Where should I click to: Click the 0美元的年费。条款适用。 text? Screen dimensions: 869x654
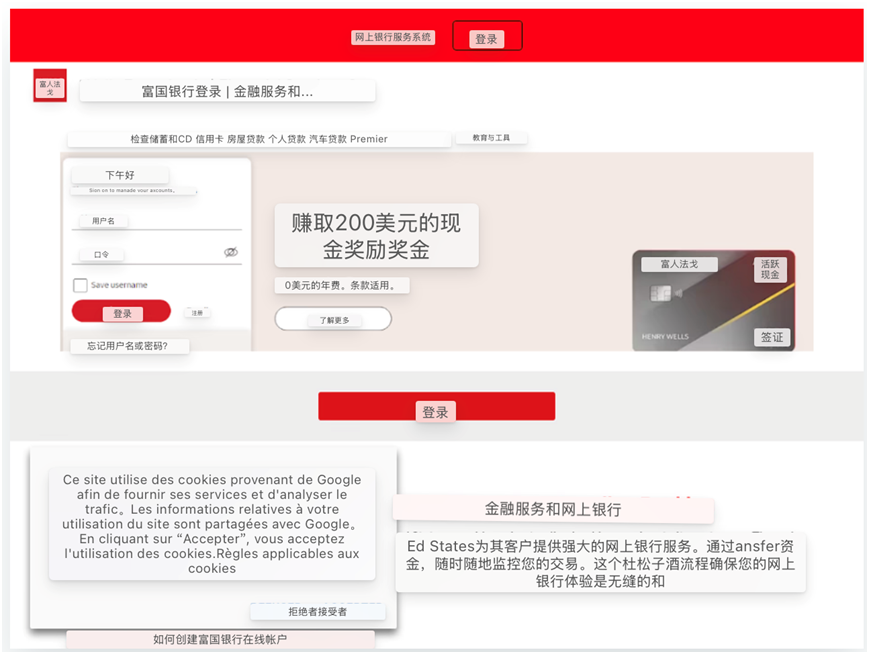tap(342, 285)
